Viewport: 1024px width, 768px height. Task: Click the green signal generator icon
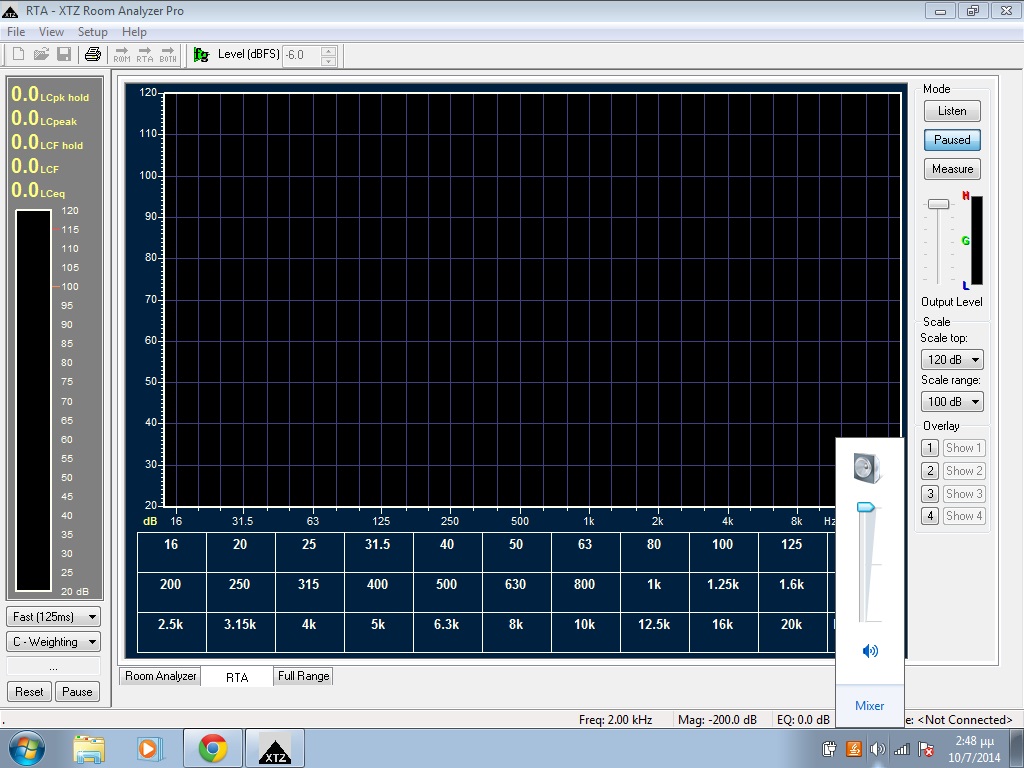[x=201, y=54]
